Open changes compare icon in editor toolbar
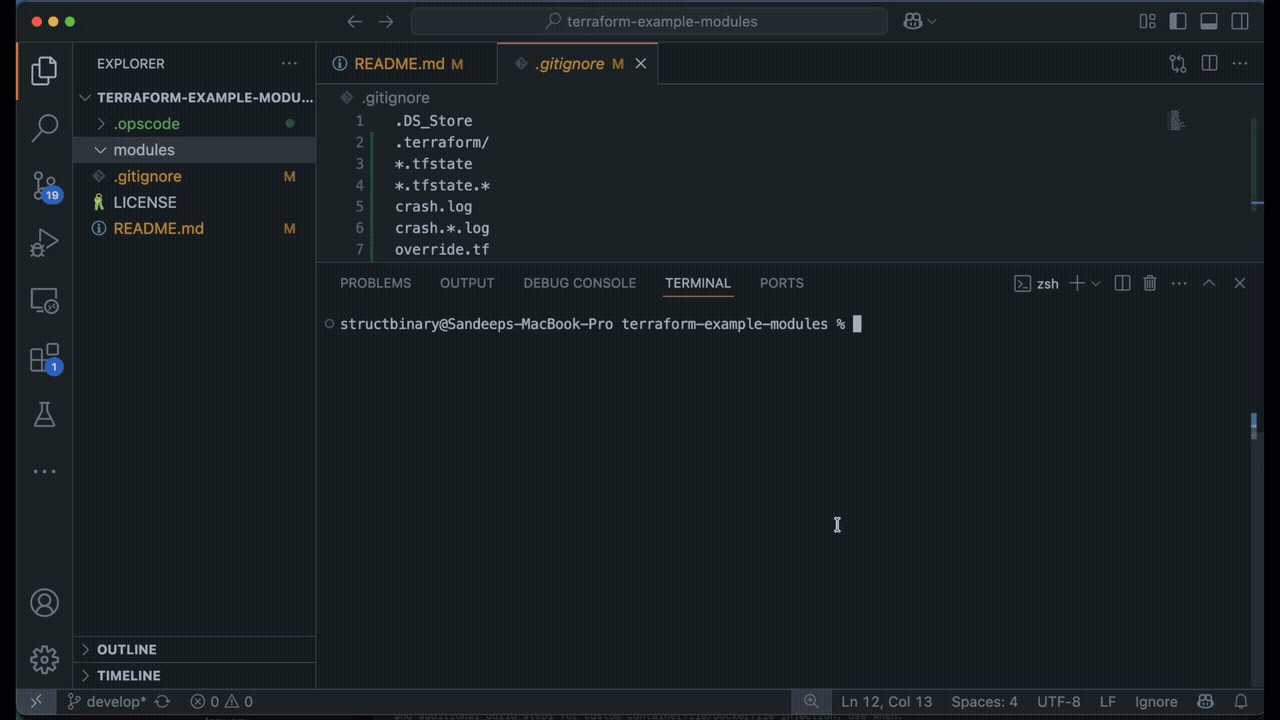 click(x=1178, y=63)
